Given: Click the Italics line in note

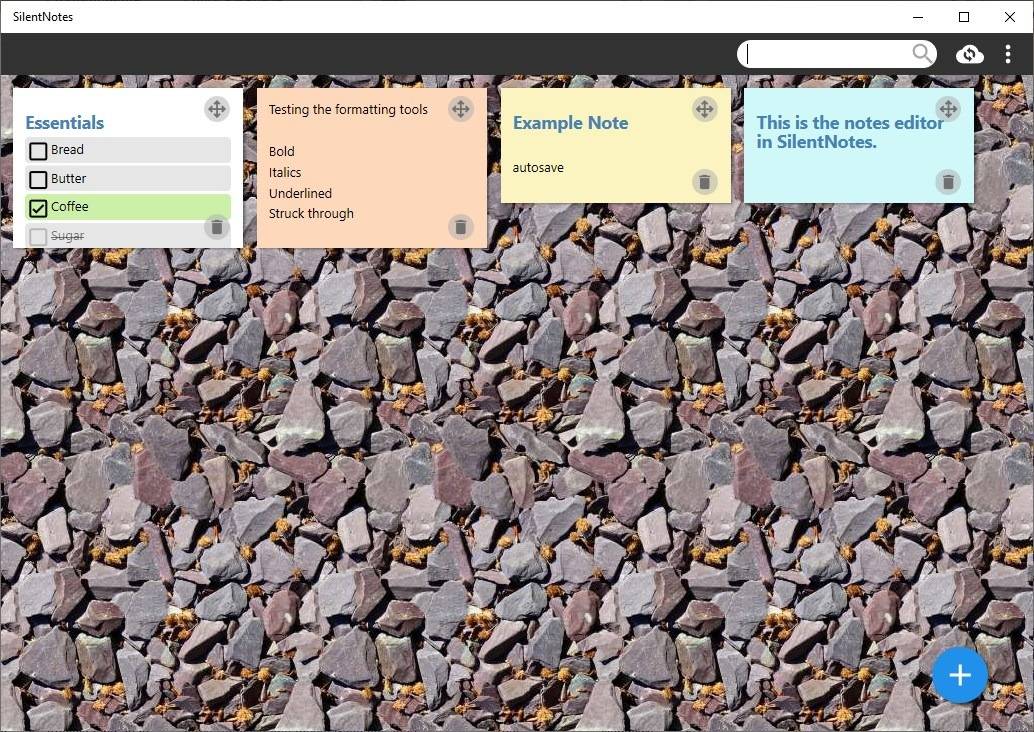Looking at the screenshot, I should (285, 172).
